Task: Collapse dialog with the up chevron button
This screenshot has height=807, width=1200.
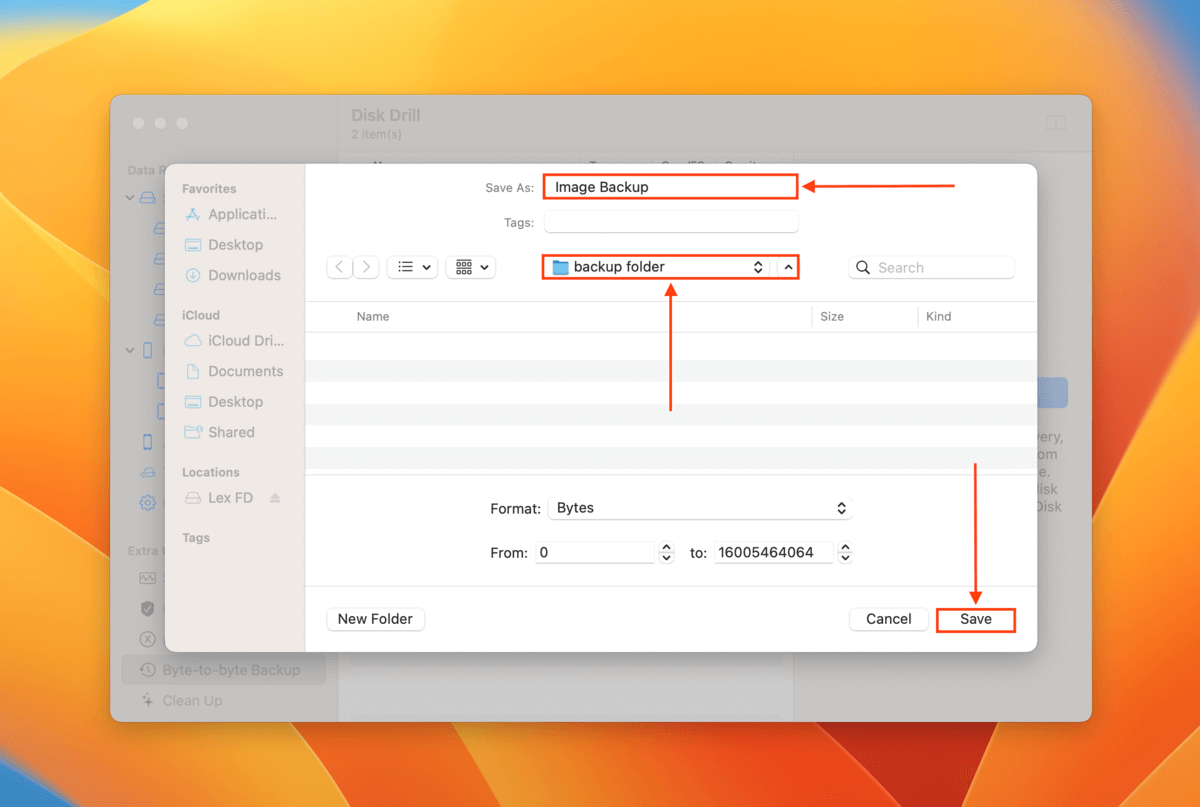Action: tap(788, 267)
